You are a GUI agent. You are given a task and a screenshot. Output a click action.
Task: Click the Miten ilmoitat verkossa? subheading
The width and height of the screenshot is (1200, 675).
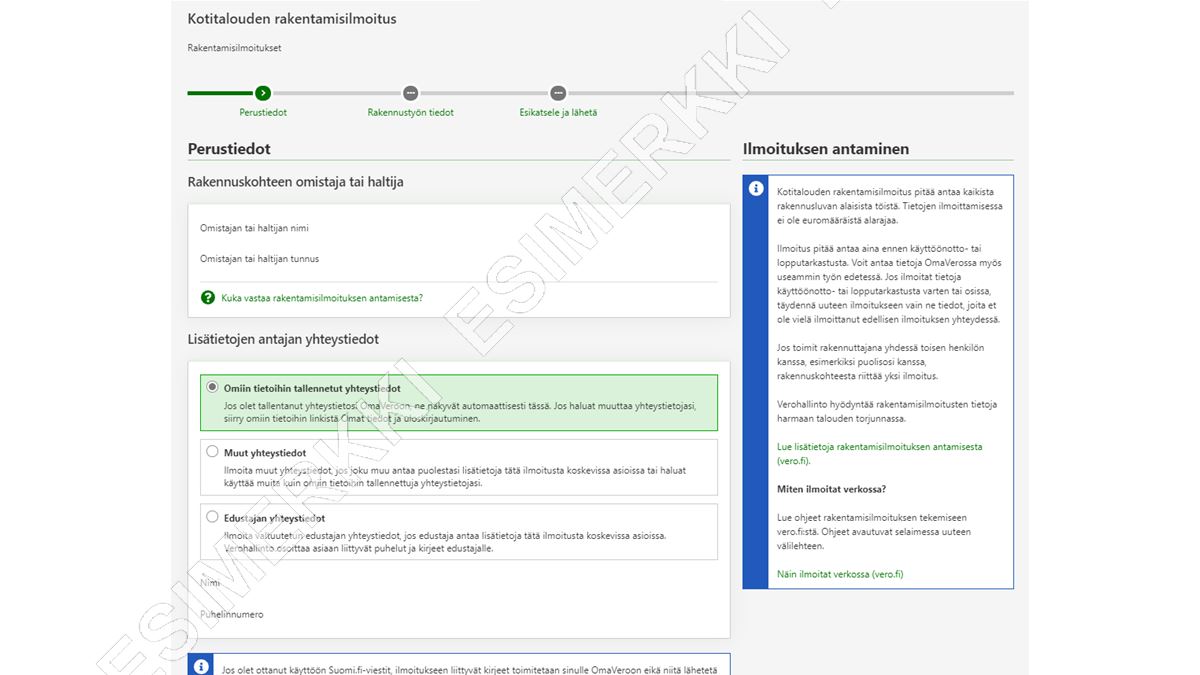pyautogui.click(x=832, y=489)
